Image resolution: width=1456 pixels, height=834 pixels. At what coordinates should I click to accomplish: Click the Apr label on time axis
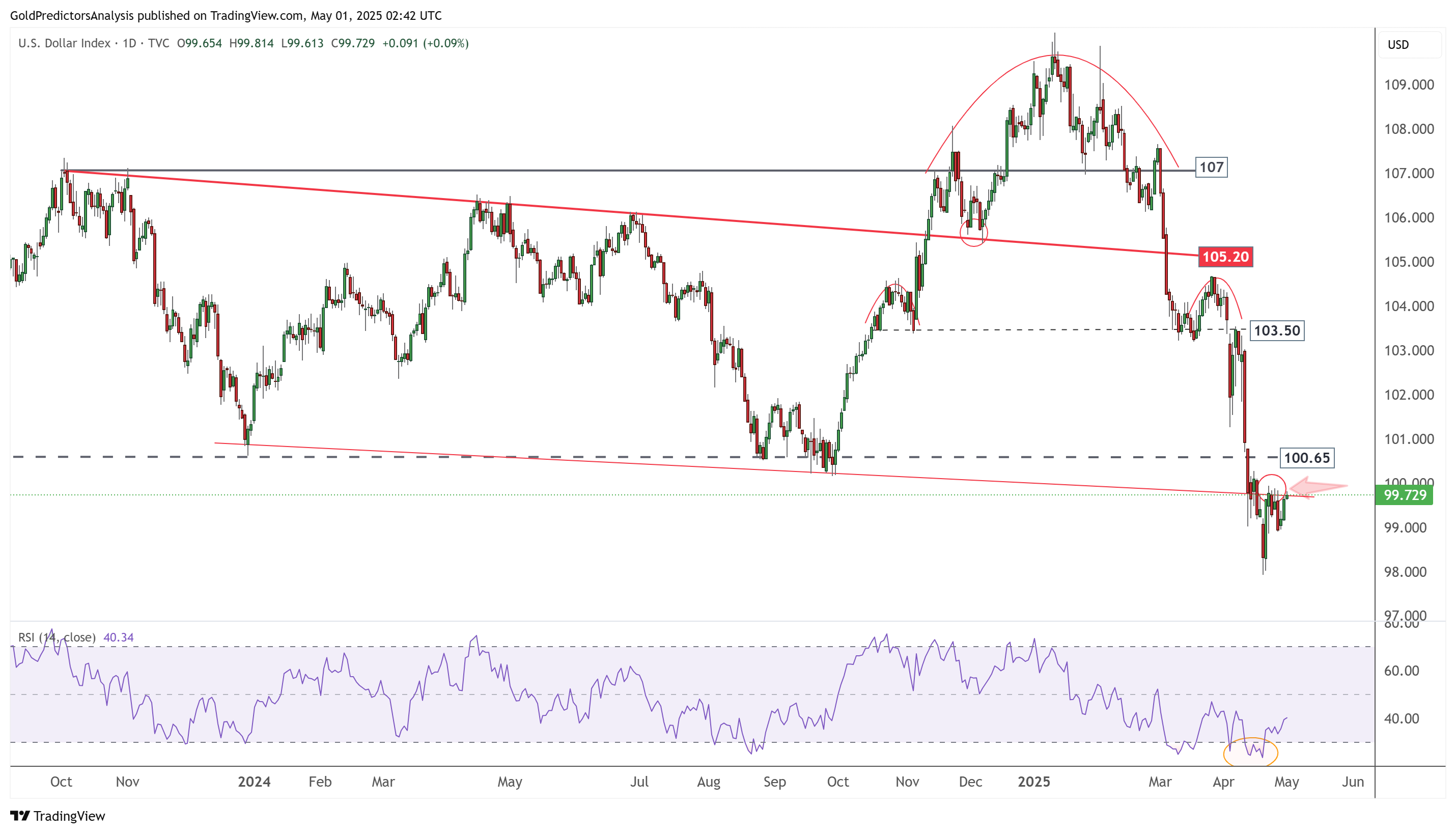click(1223, 783)
